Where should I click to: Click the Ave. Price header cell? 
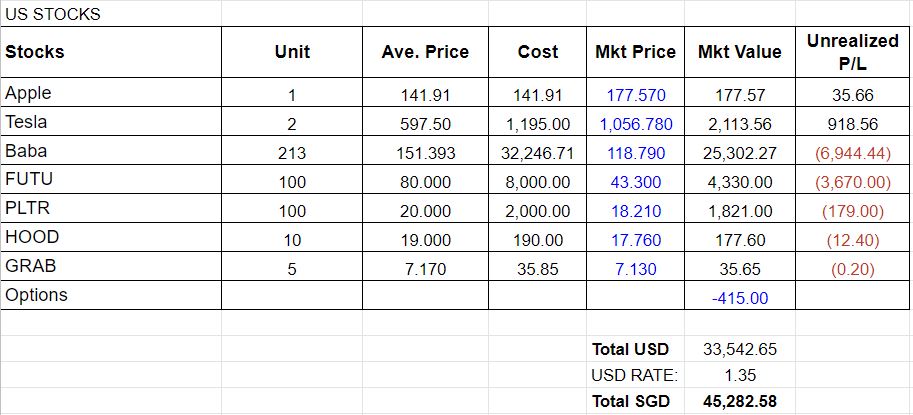[425, 52]
